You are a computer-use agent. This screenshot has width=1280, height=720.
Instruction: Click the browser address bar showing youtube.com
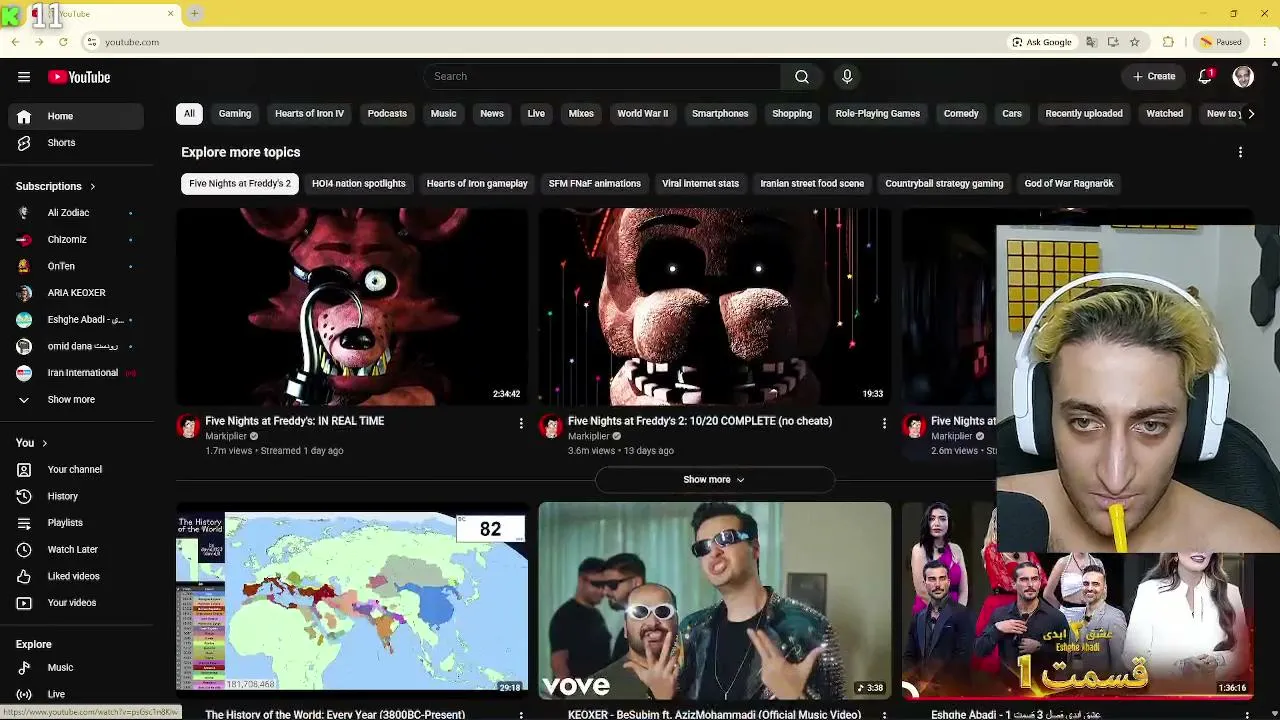click(x=540, y=42)
